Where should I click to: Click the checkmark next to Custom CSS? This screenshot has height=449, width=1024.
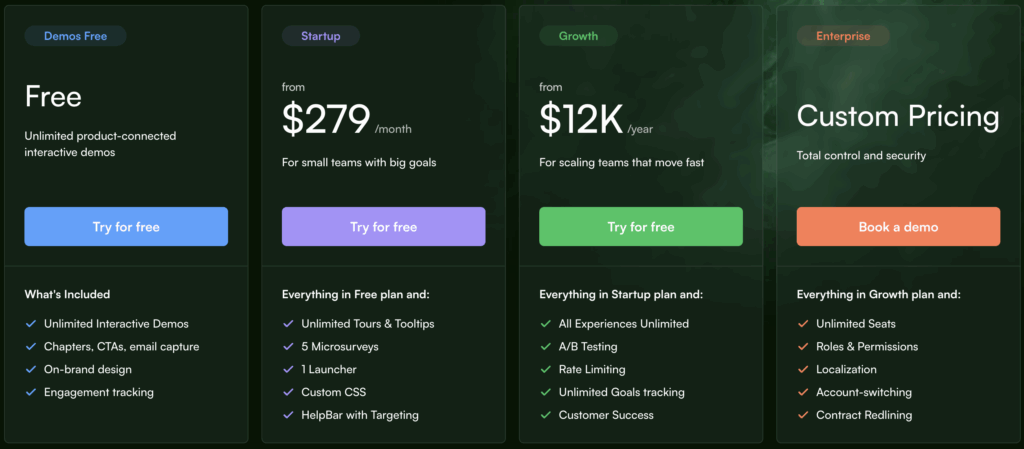(x=287, y=393)
